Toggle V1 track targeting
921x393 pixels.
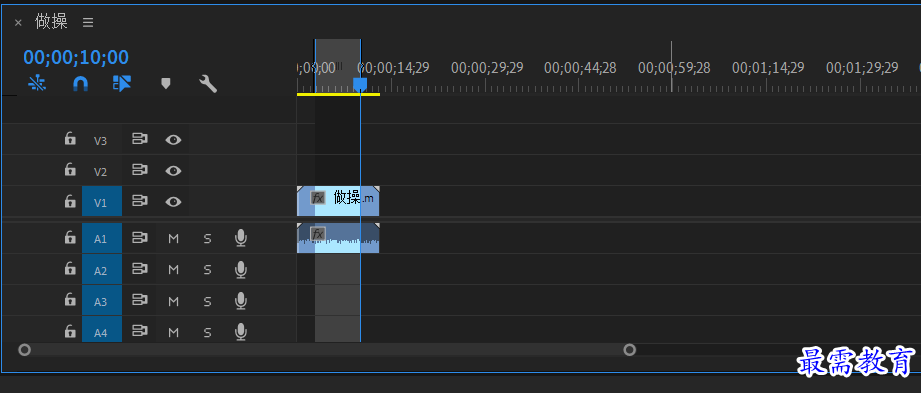pyautogui.click(x=102, y=201)
